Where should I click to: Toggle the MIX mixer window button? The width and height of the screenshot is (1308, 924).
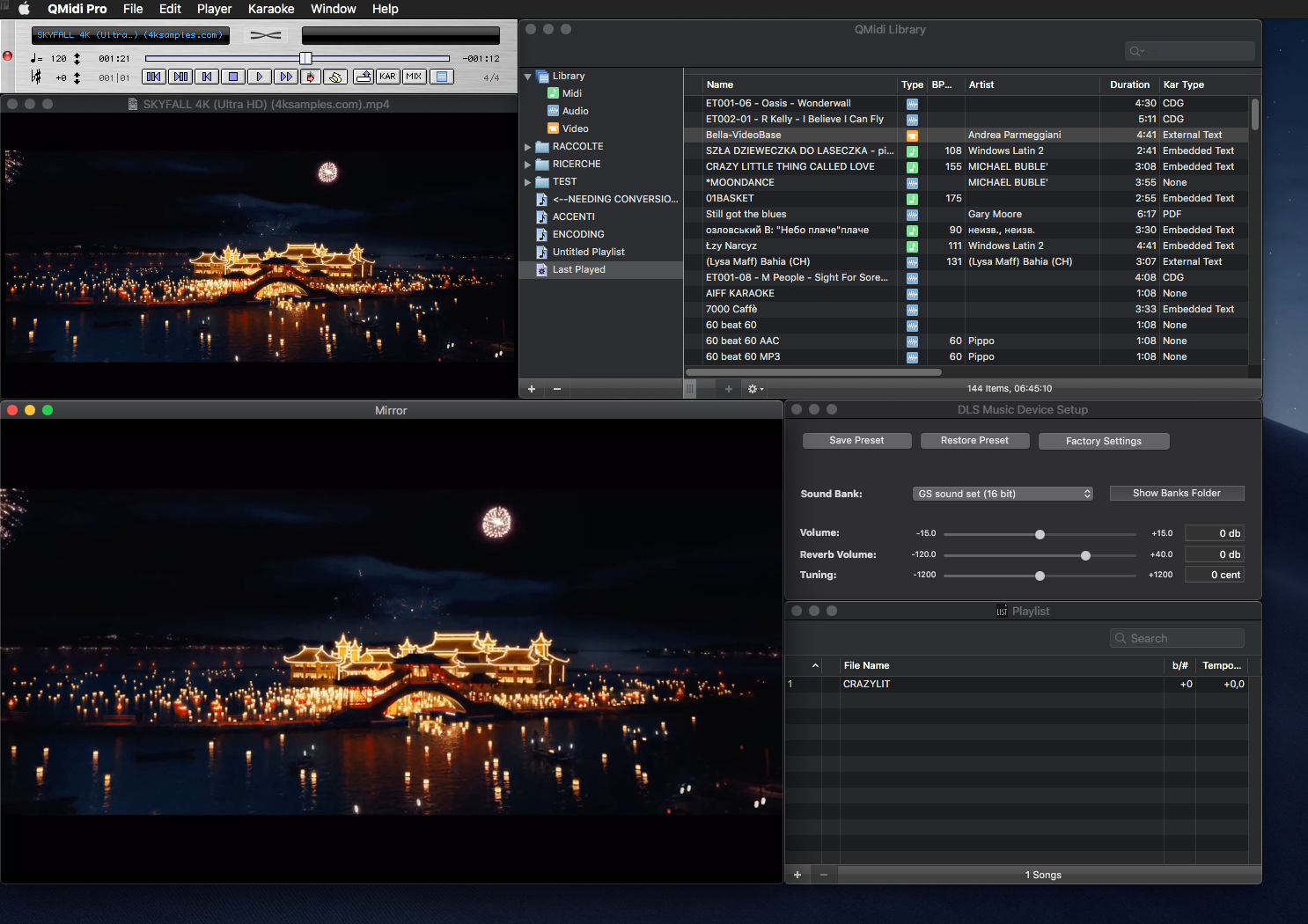[x=414, y=77]
